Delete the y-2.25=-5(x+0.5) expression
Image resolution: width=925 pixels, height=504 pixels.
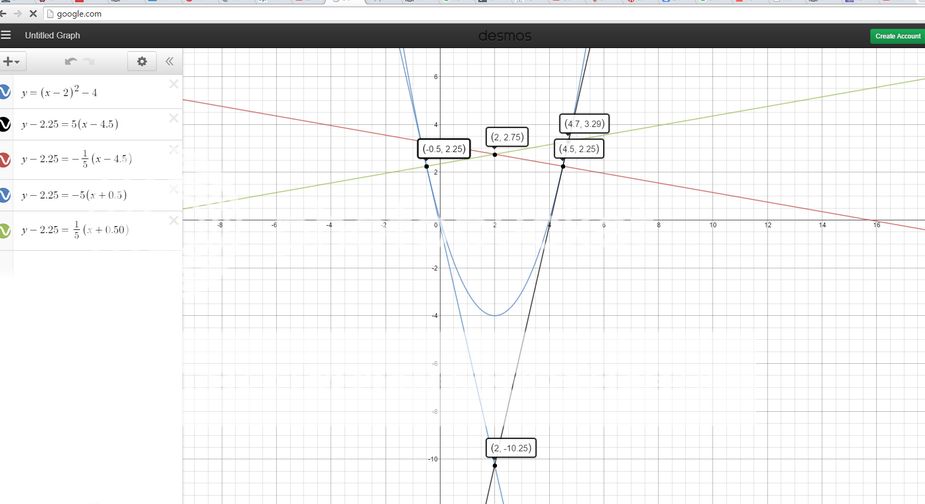[x=174, y=186]
